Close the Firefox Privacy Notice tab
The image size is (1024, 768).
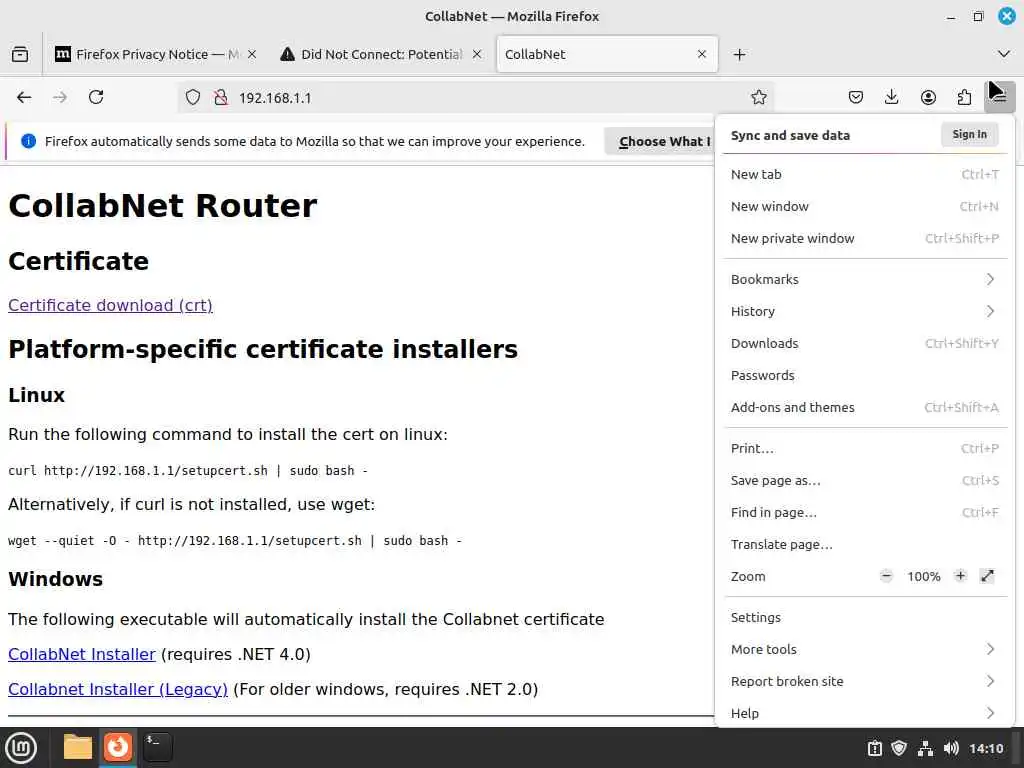click(252, 54)
